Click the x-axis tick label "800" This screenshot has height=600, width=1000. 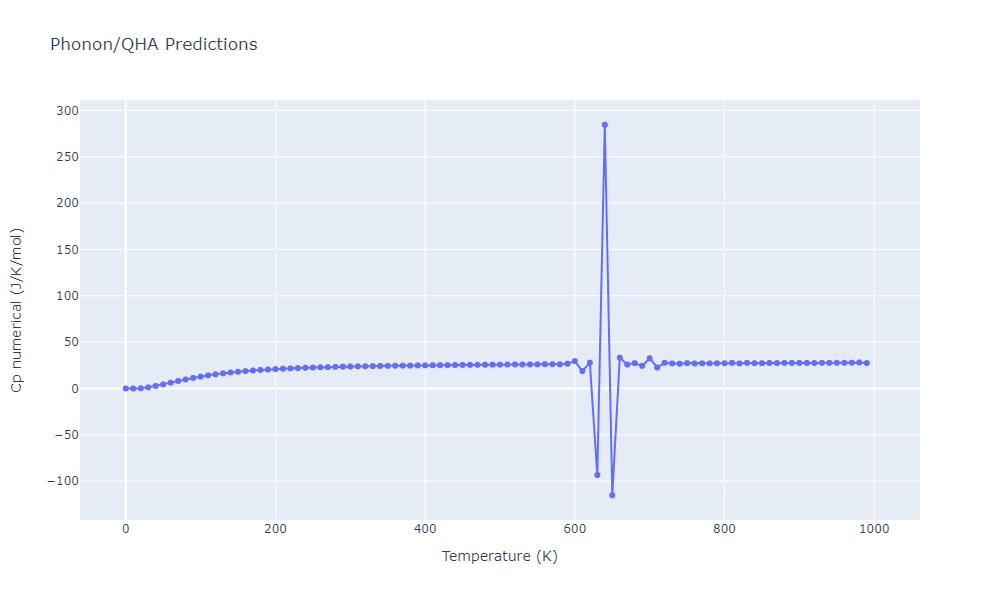724,530
